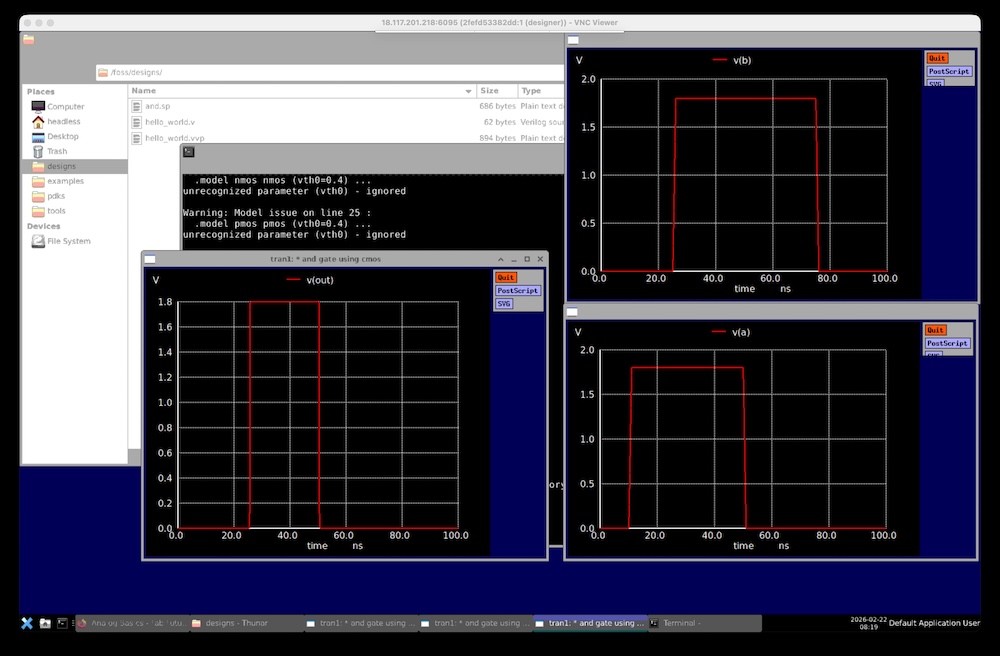Open the pdks folder in sidebar

point(56,196)
